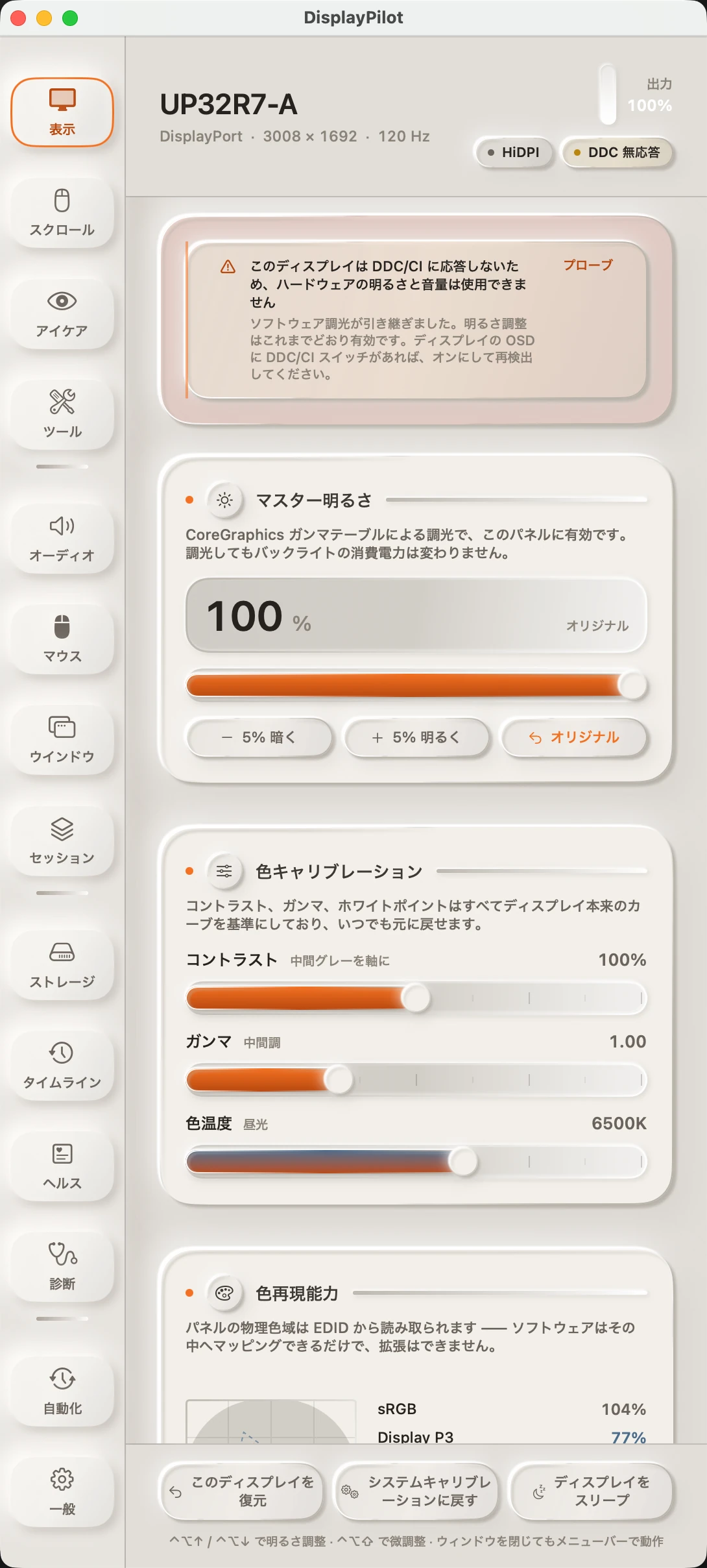Click the マスター明るさ slider handle

pos(632,685)
